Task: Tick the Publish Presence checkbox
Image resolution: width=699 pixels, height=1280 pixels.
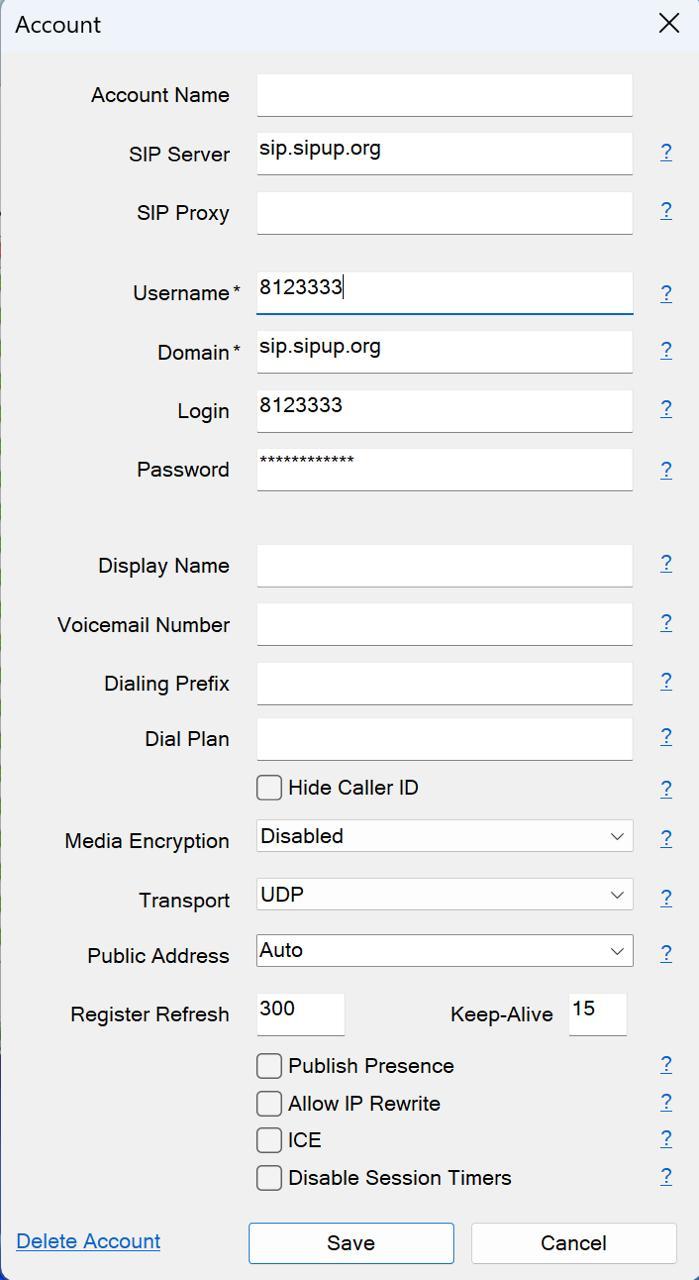Action: click(x=269, y=1066)
